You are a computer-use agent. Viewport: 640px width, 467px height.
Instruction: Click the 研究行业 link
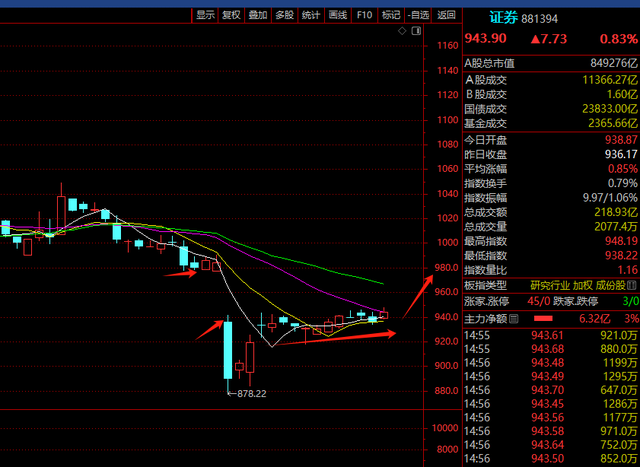click(549, 285)
